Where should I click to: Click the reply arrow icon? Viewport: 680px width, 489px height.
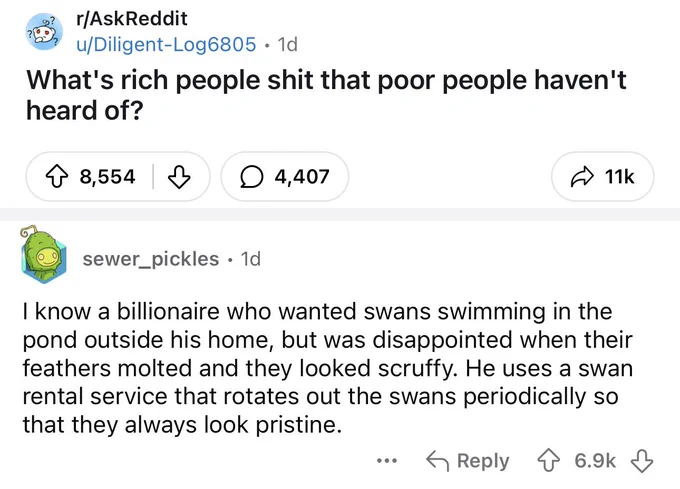437,460
